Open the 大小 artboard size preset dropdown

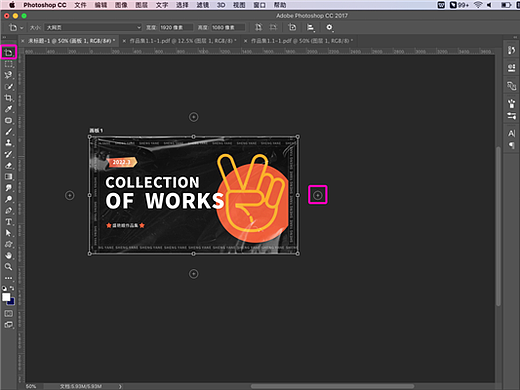coord(93,27)
